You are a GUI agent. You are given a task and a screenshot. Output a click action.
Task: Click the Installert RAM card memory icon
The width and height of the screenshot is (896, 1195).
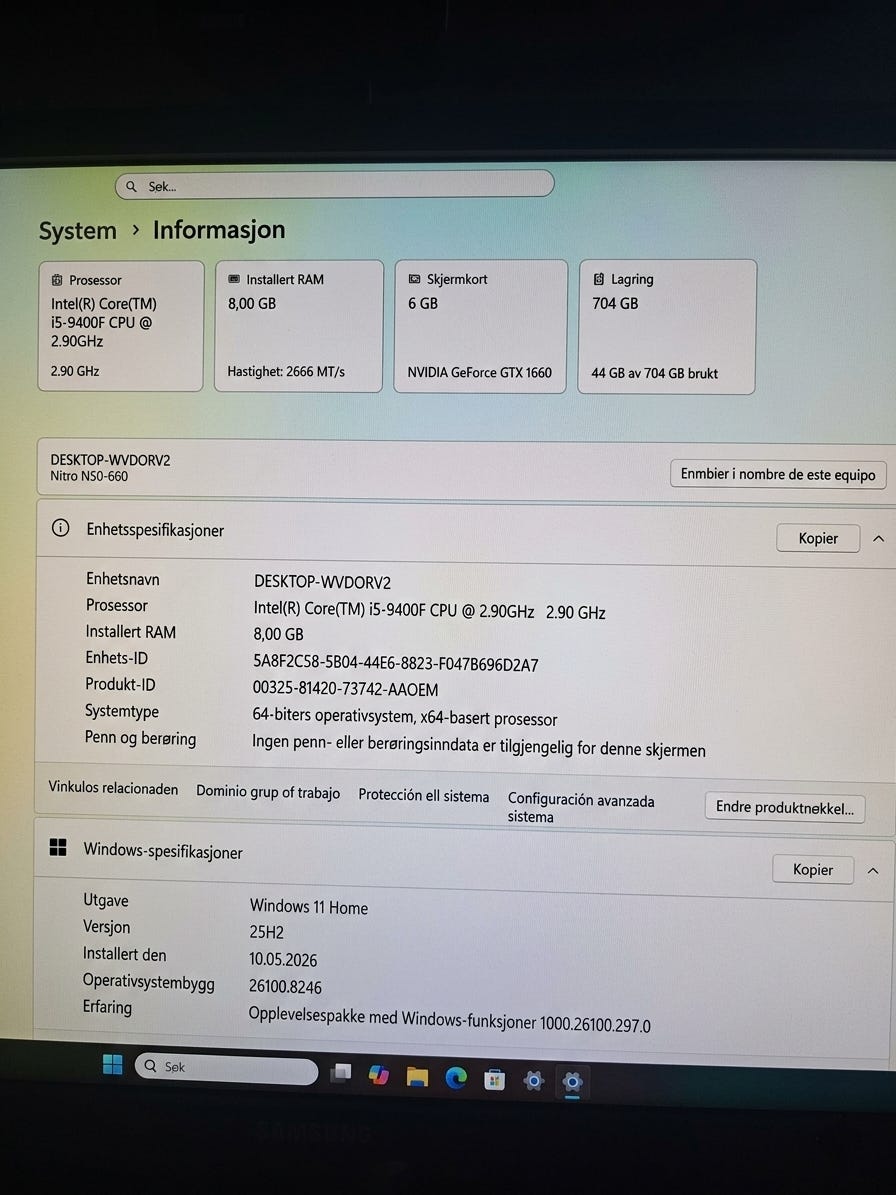[234, 279]
